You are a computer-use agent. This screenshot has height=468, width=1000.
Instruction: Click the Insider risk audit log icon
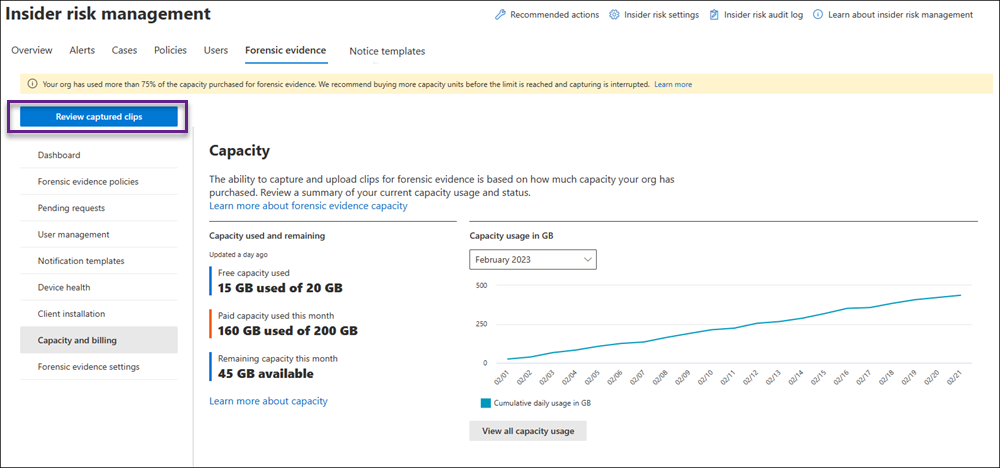pyautogui.click(x=714, y=15)
